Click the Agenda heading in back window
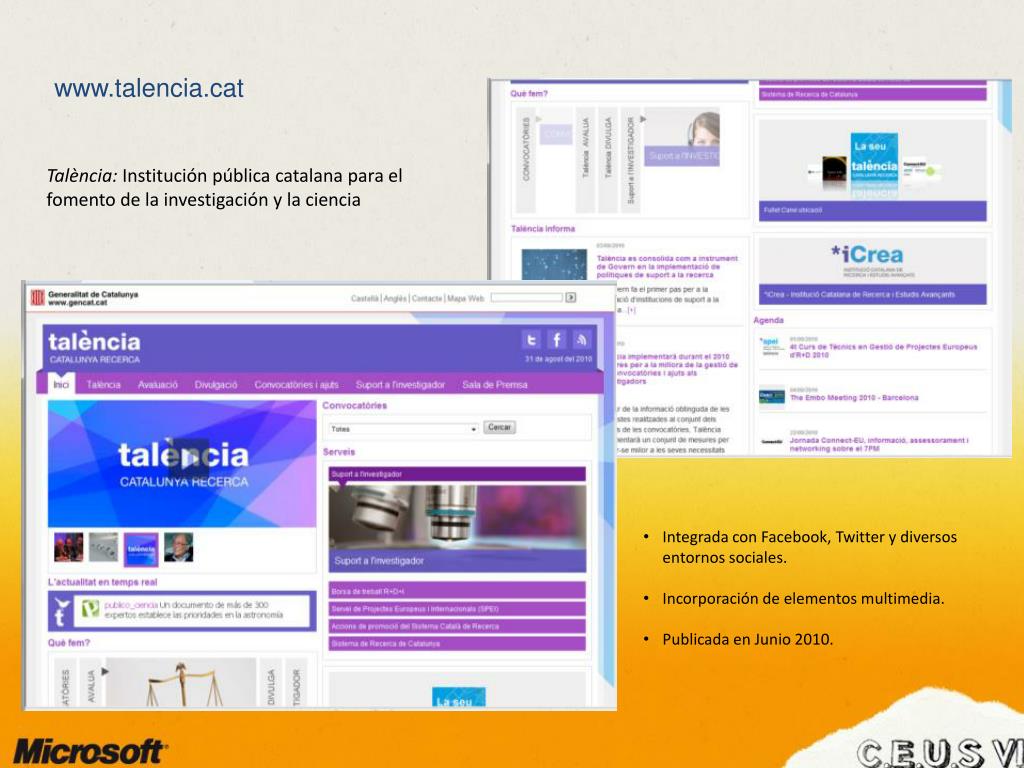This screenshot has width=1024, height=768. [x=769, y=320]
